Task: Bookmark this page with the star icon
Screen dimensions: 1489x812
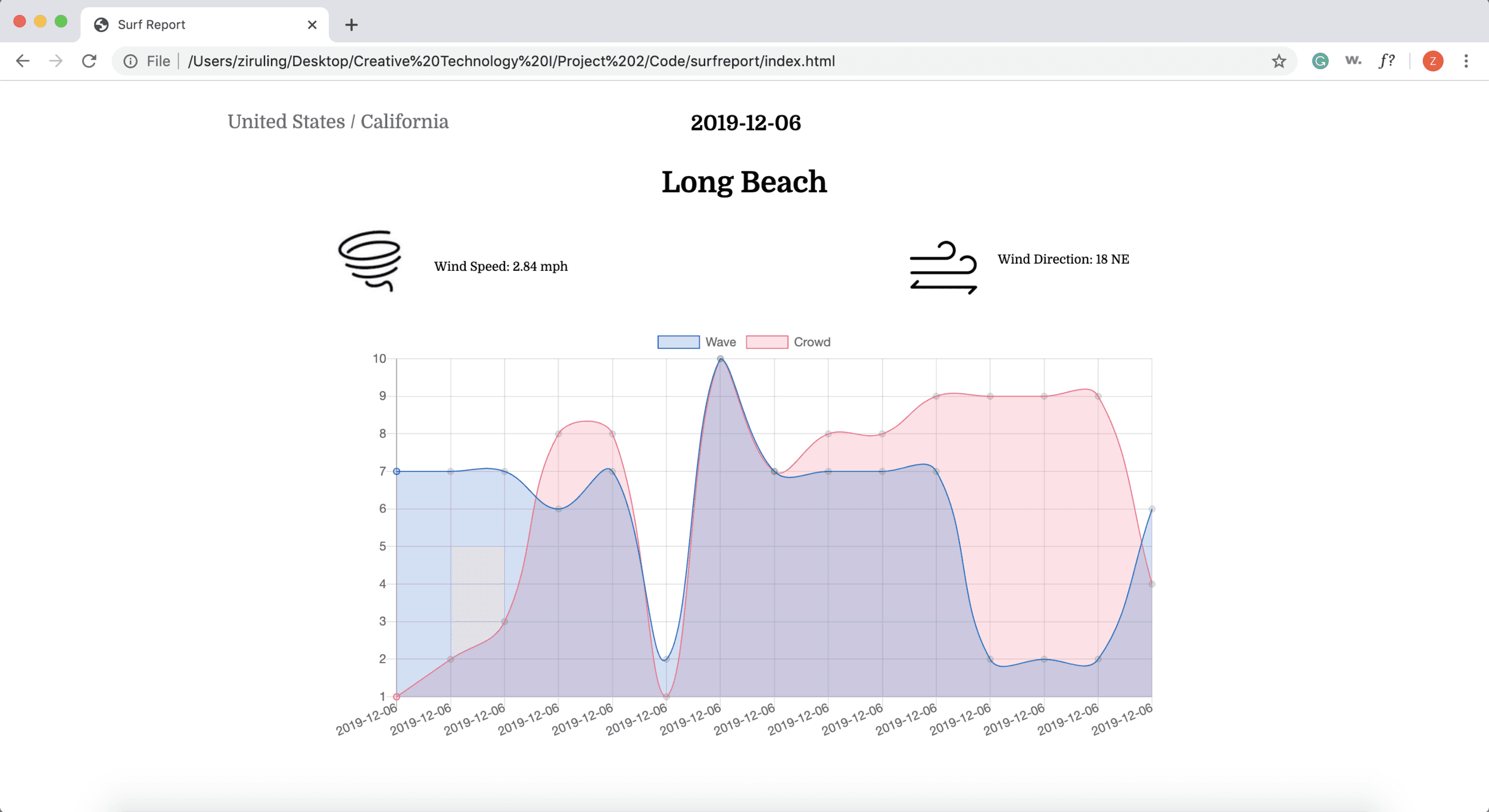Action: click(x=1279, y=61)
